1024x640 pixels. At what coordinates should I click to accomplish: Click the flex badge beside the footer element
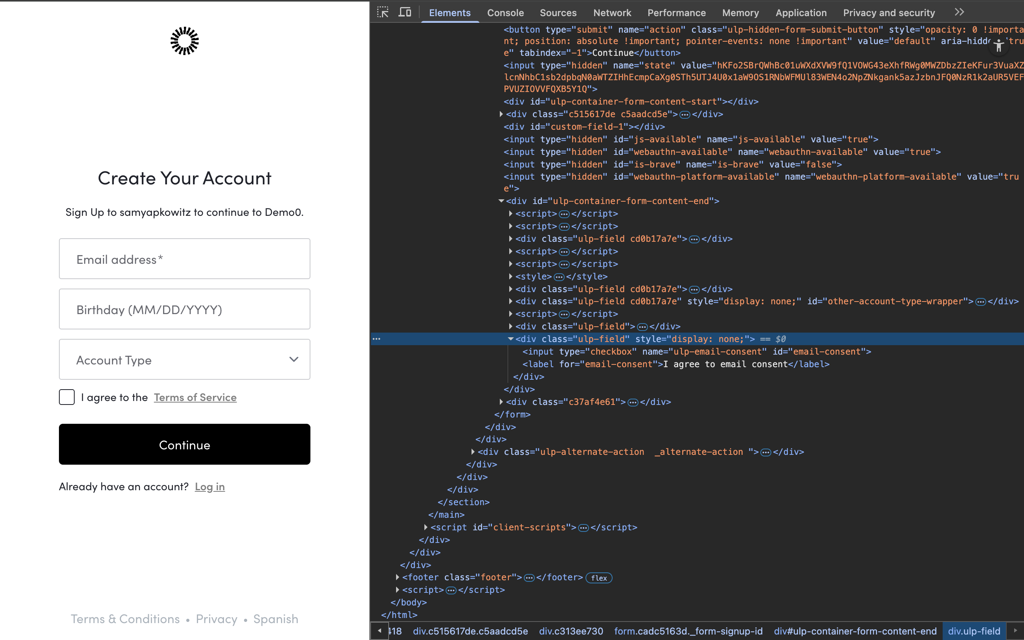tap(599, 577)
